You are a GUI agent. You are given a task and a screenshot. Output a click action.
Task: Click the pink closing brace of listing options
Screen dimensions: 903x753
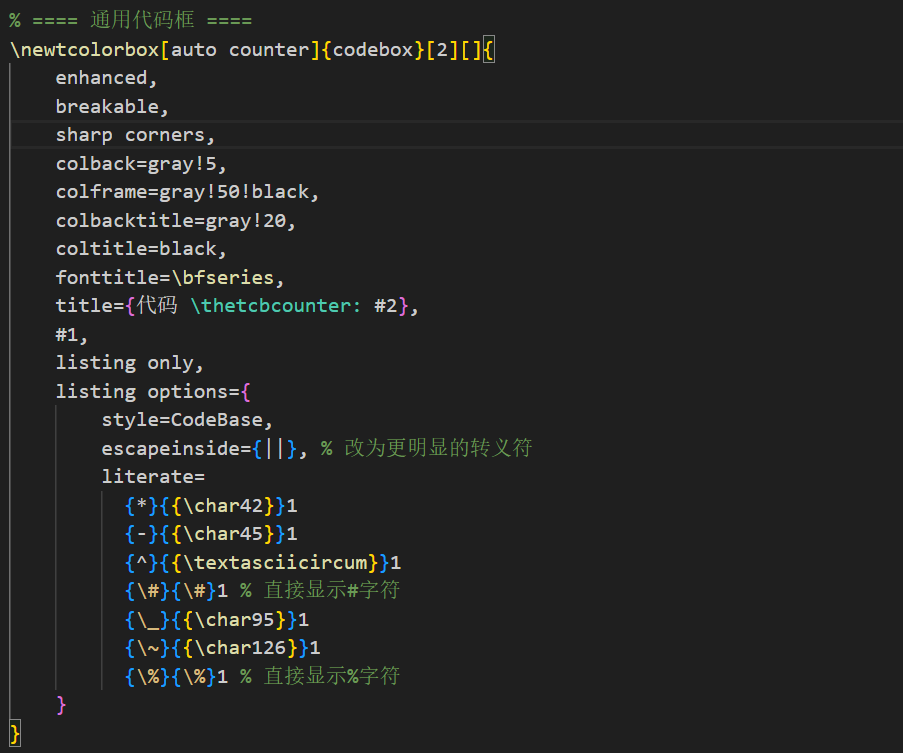coord(61,705)
